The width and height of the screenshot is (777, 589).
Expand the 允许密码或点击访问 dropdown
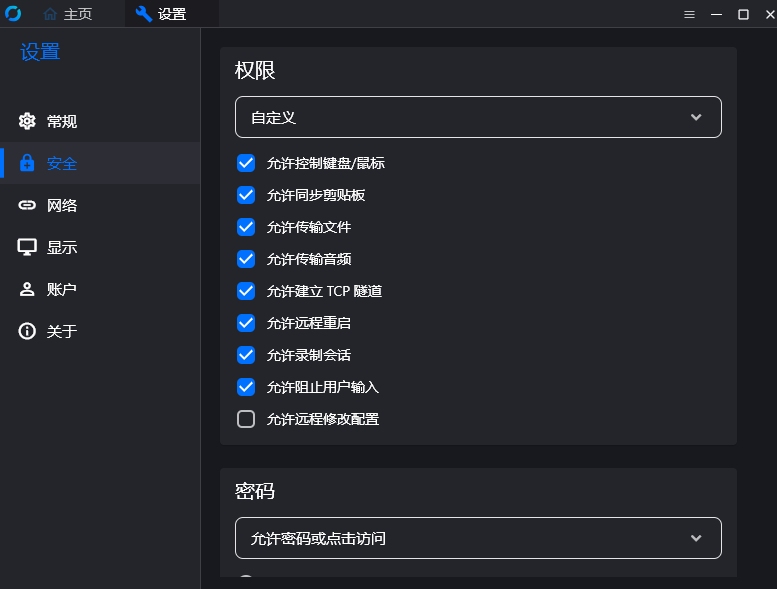[478, 538]
